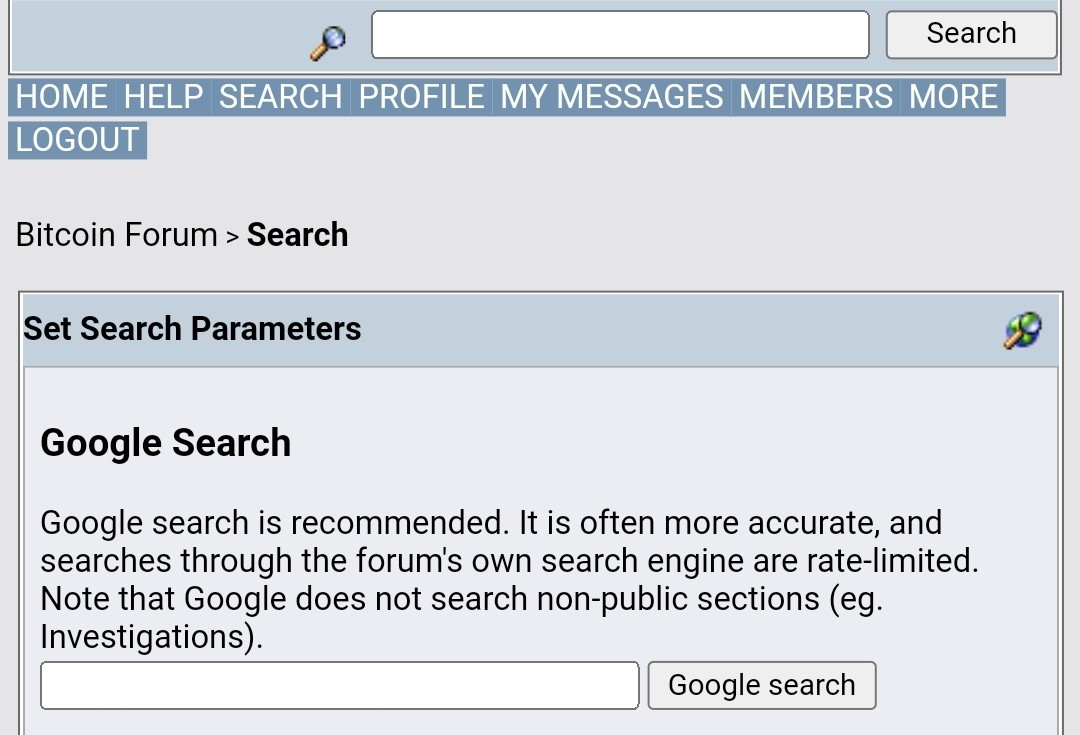
Task: Click the separator arrow between breadcrumb items
Action: tap(232, 237)
